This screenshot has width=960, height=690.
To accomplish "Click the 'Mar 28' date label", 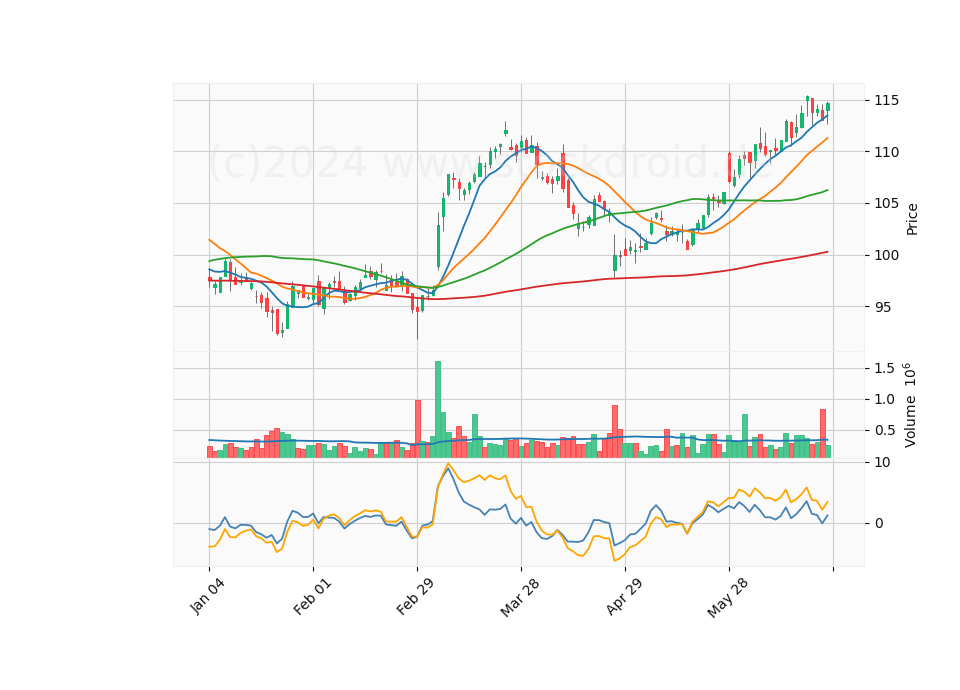I will click(520, 597).
